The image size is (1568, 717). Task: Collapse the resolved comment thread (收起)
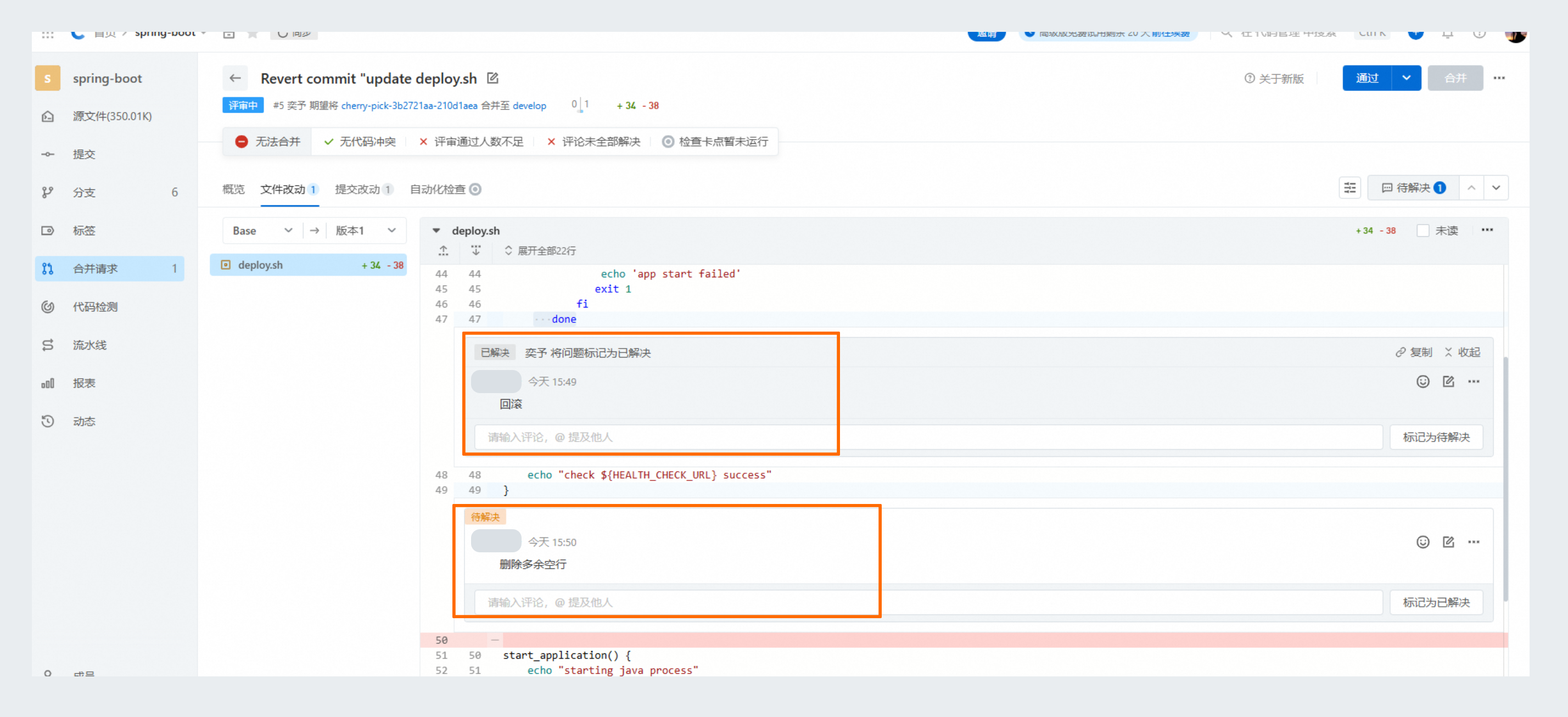coord(1462,352)
